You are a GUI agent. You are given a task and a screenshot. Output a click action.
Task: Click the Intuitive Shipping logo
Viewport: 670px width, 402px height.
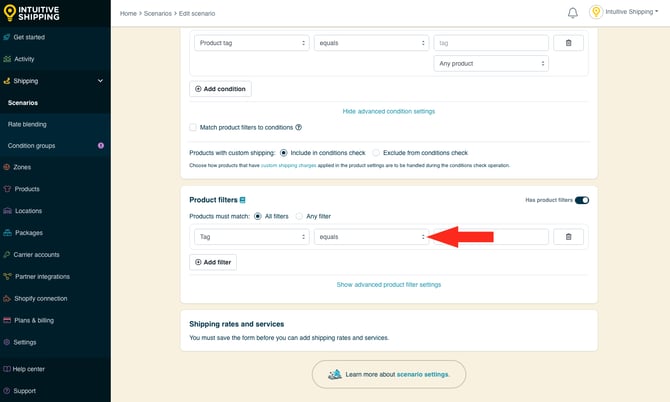[36, 13]
